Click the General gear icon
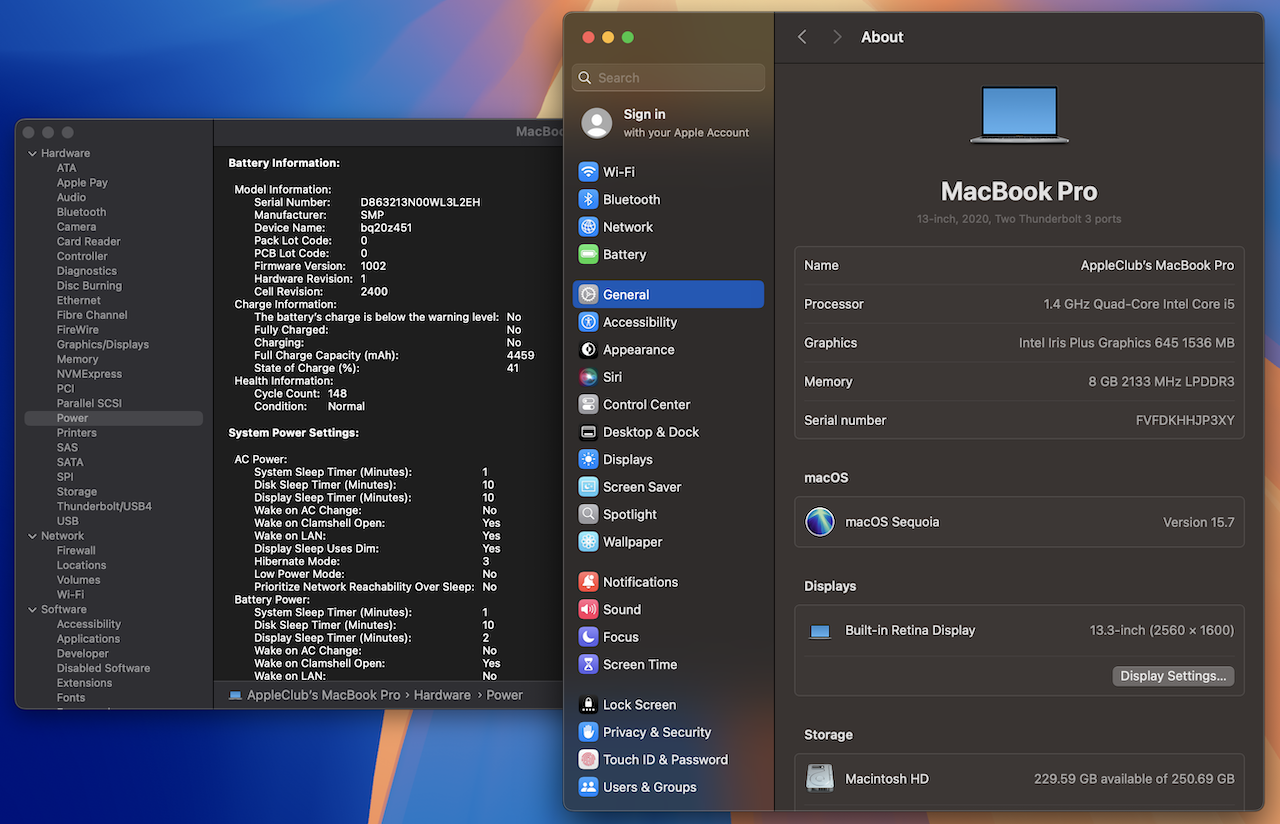The image size is (1280, 824). coord(588,294)
